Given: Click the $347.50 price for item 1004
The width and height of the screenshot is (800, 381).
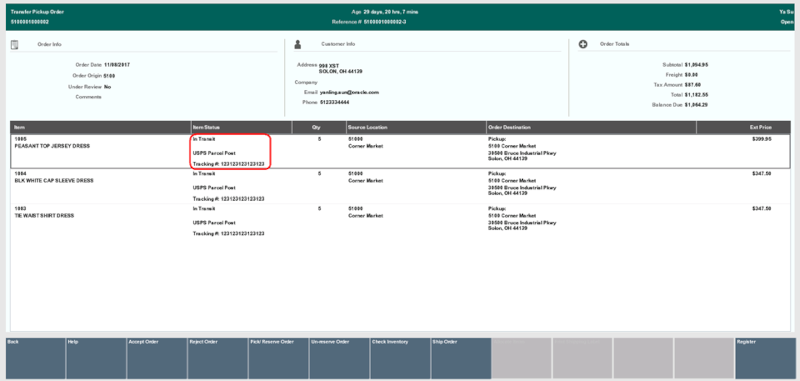Looking at the screenshot, I should pos(761,174).
